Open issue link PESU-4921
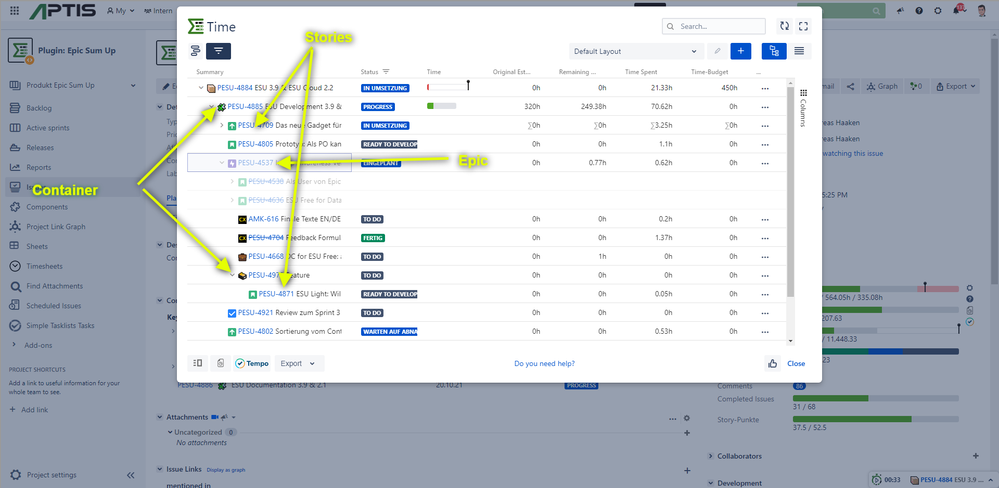The height and width of the screenshot is (488, 999). (x=255, y=313)
